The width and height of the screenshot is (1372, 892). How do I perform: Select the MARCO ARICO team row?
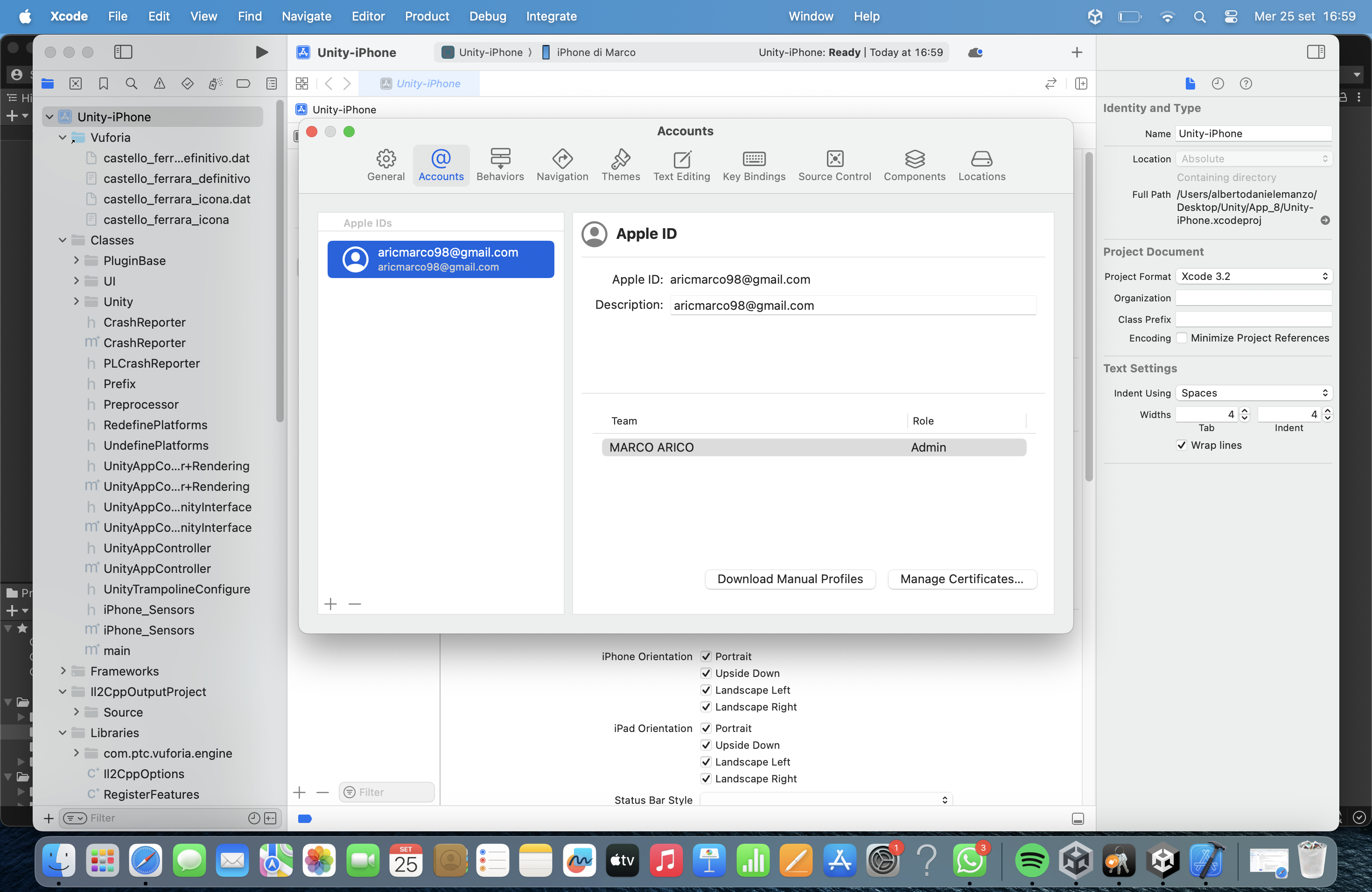(x=813, y=447)
